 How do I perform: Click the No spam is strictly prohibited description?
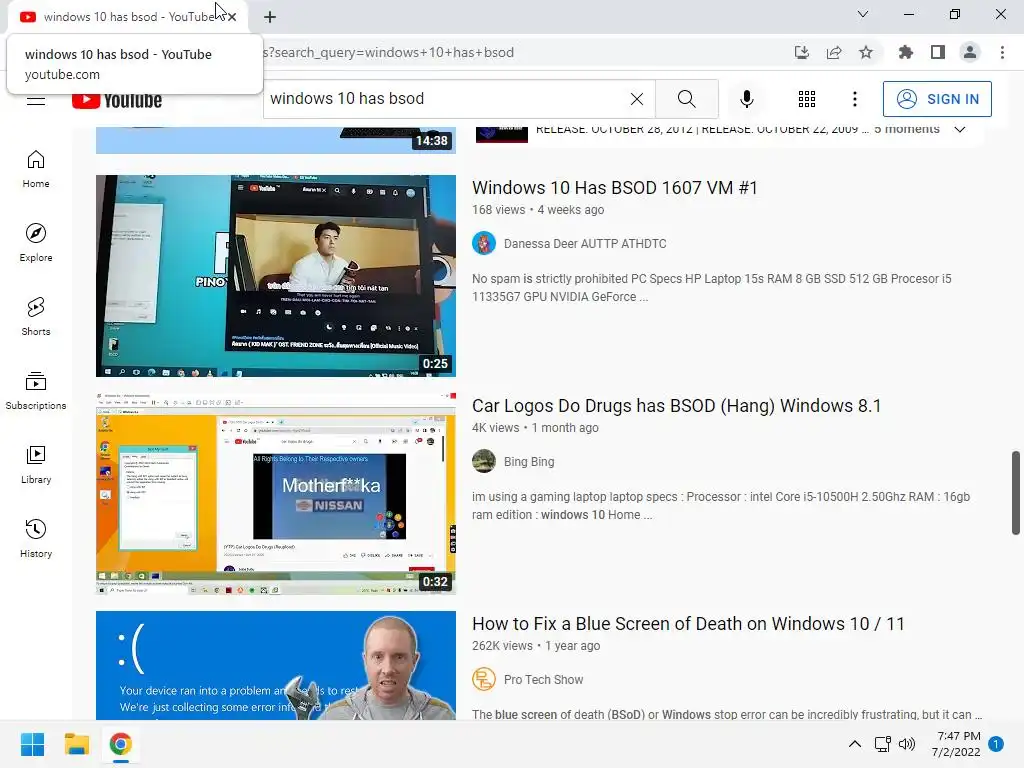(x=712, y=287)
